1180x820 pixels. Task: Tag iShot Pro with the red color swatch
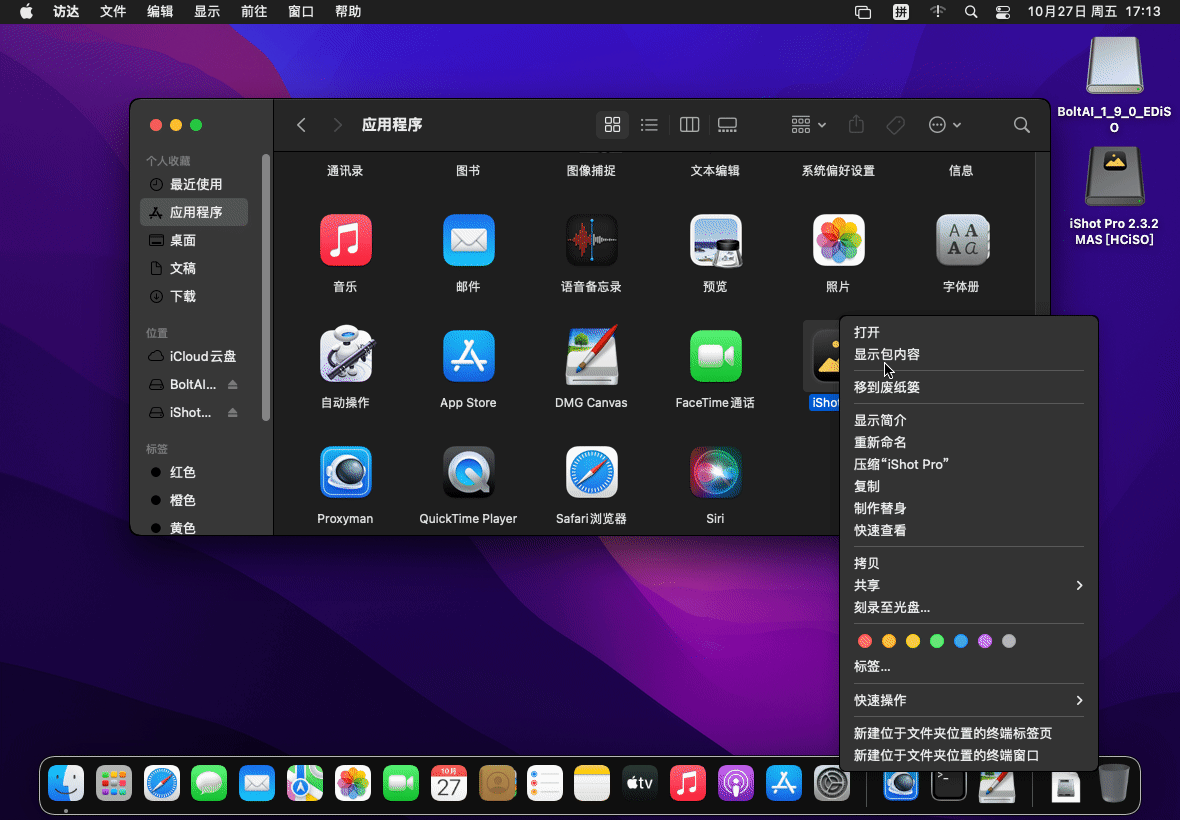point(864,641)
